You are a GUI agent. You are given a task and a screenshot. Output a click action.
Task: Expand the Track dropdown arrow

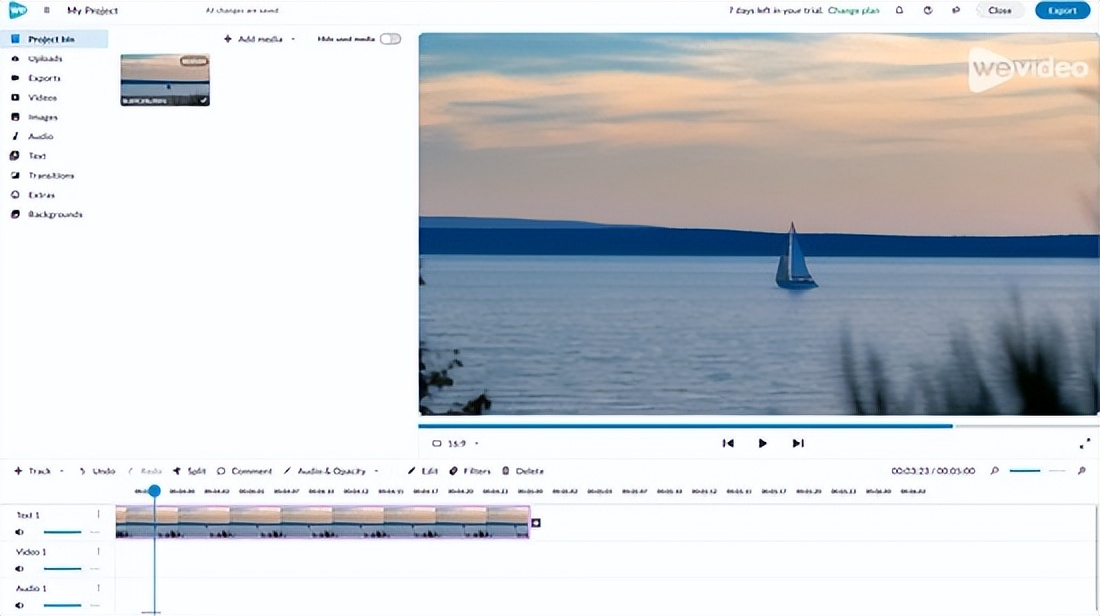tap(62, 471)
